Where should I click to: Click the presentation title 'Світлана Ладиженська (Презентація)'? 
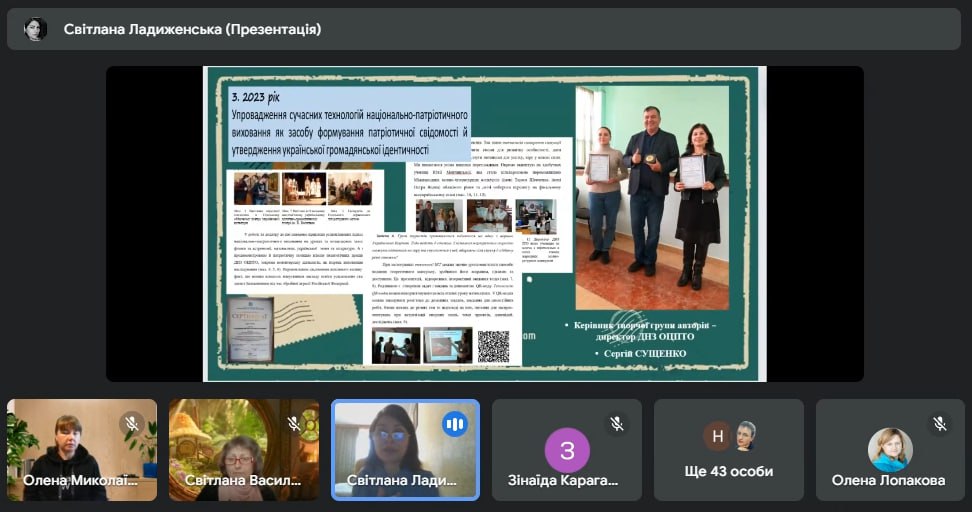tap(192, 29)
